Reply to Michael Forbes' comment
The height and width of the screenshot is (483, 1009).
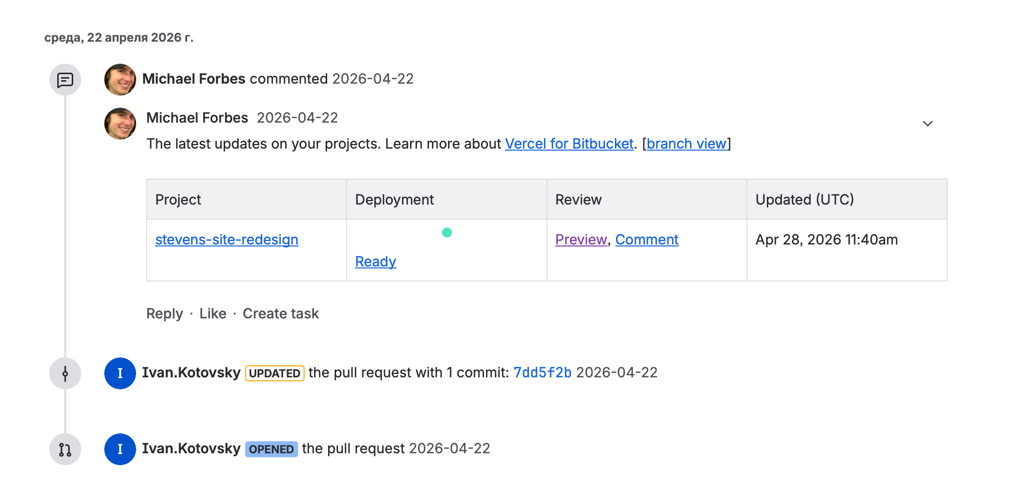tap(164, 314)
